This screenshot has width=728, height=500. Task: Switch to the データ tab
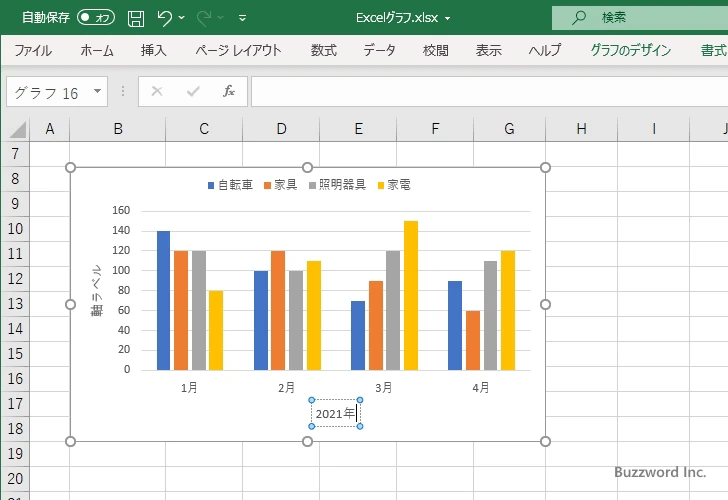pos(379,50)
